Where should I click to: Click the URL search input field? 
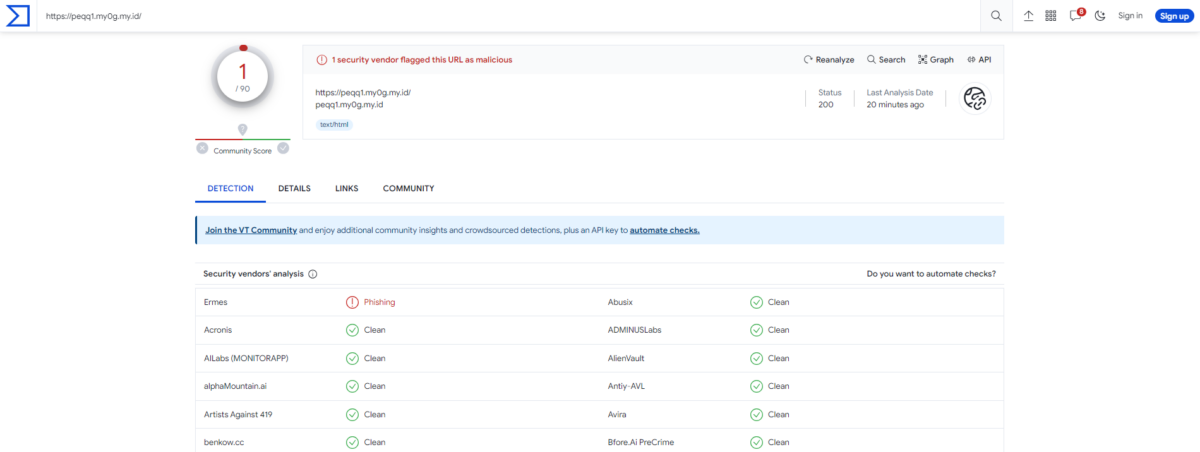[x=510, y=16]
